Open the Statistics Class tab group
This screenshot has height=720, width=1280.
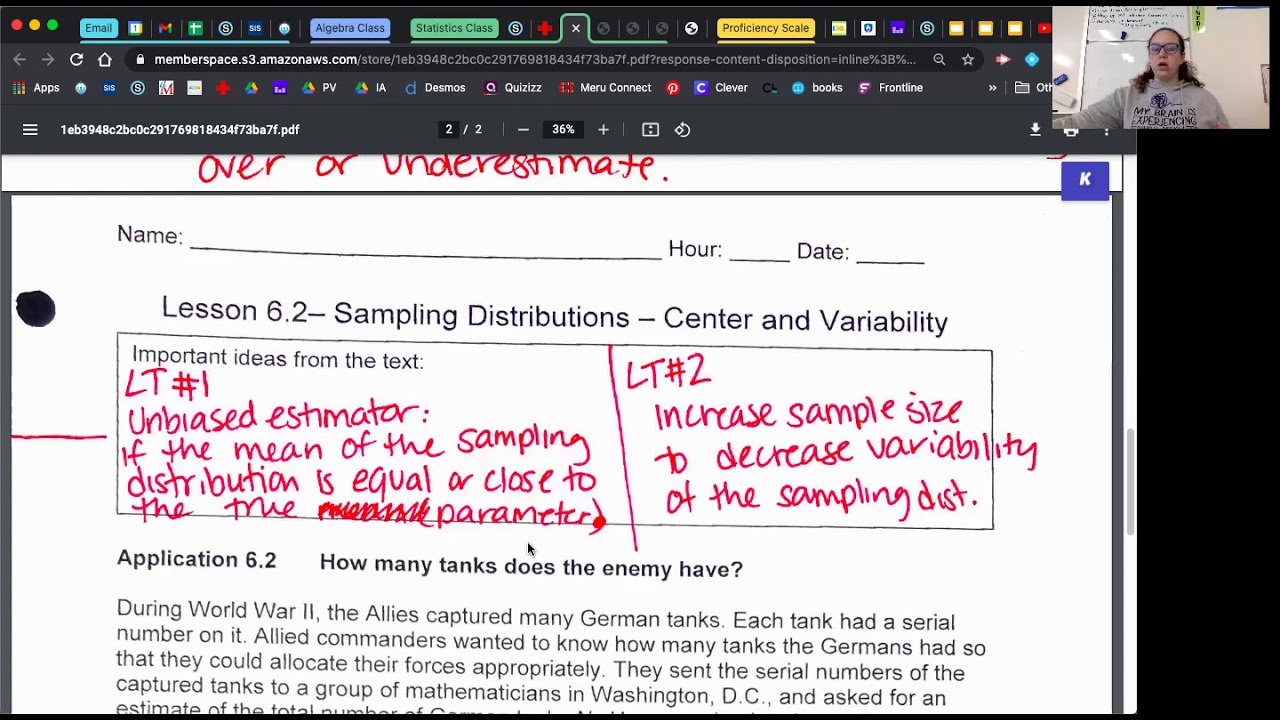454,28
